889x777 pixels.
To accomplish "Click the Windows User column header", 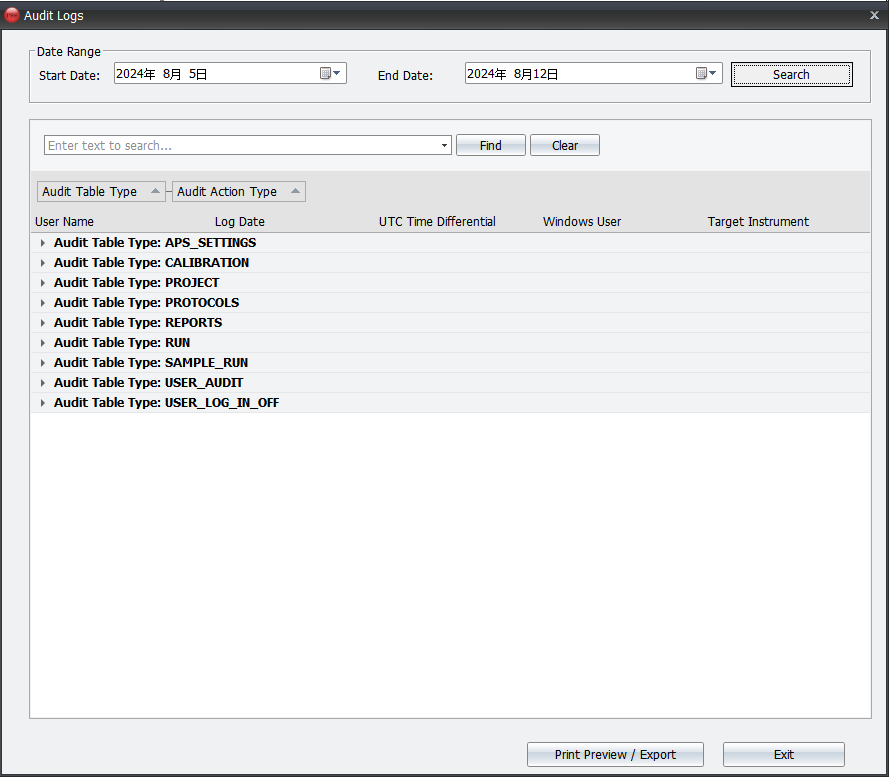I will pyautogui.click(x=582, y=222).
